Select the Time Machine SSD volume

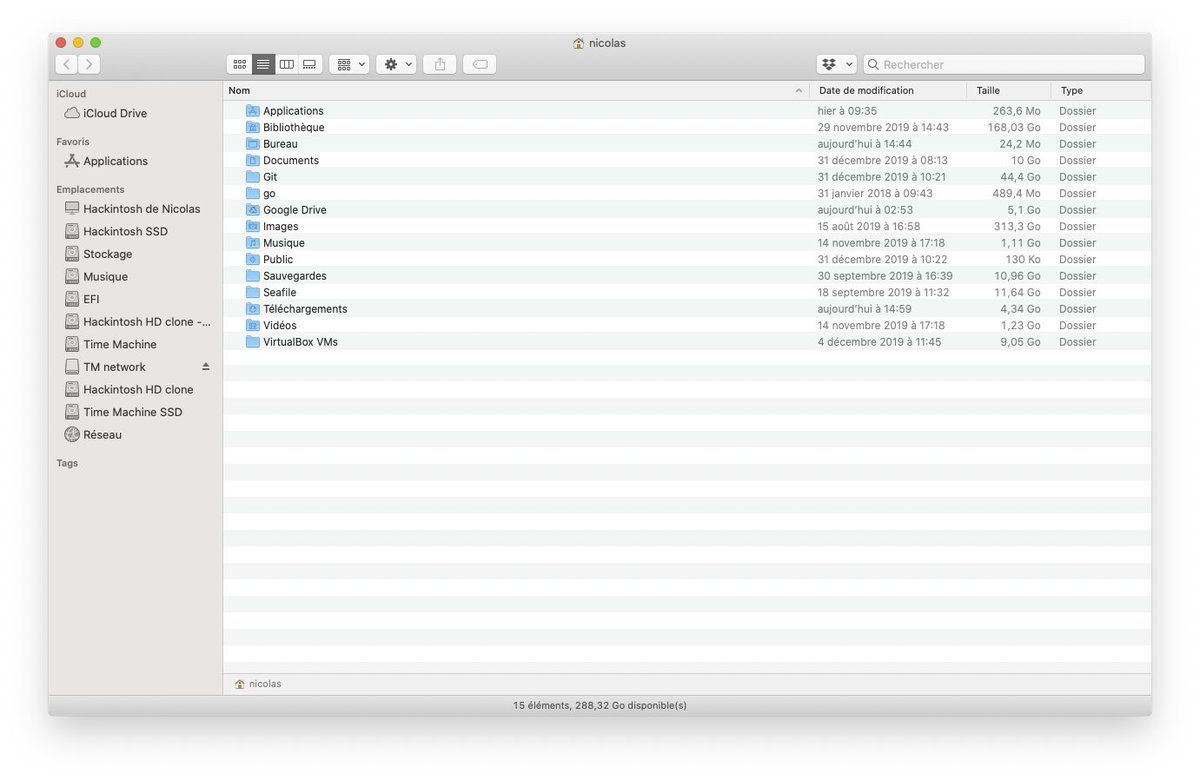pyautogui.click(x=132, y=412)
